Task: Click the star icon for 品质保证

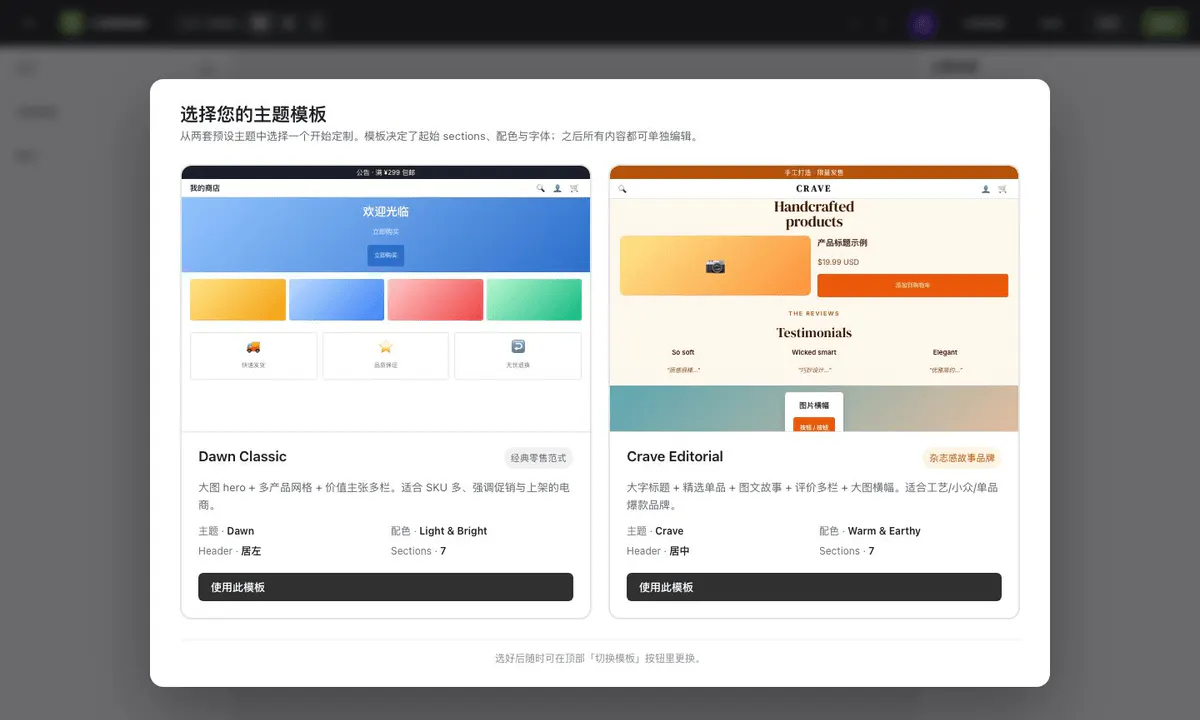Action: point(386,347)
